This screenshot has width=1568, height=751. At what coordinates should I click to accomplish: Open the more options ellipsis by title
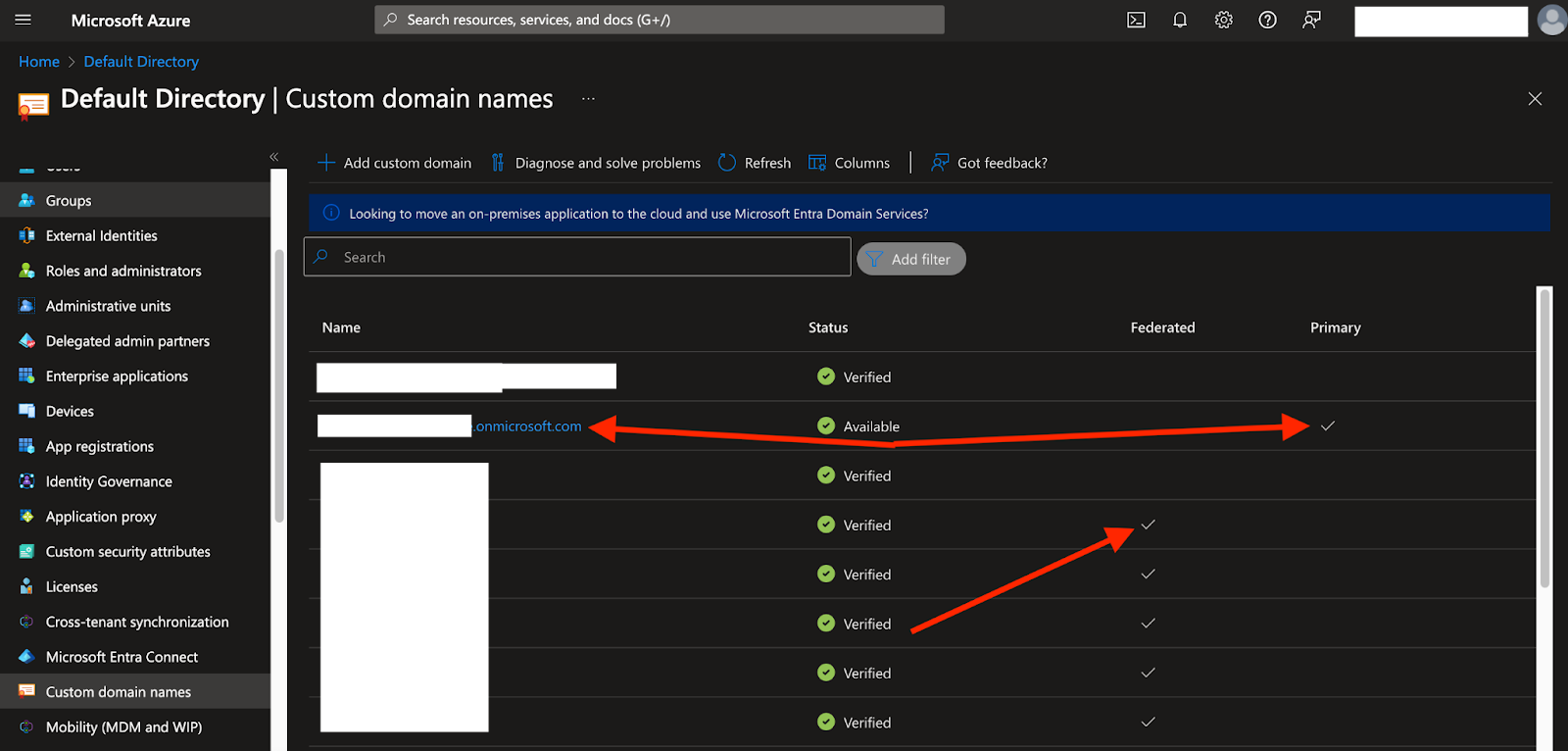coord(588,99)
